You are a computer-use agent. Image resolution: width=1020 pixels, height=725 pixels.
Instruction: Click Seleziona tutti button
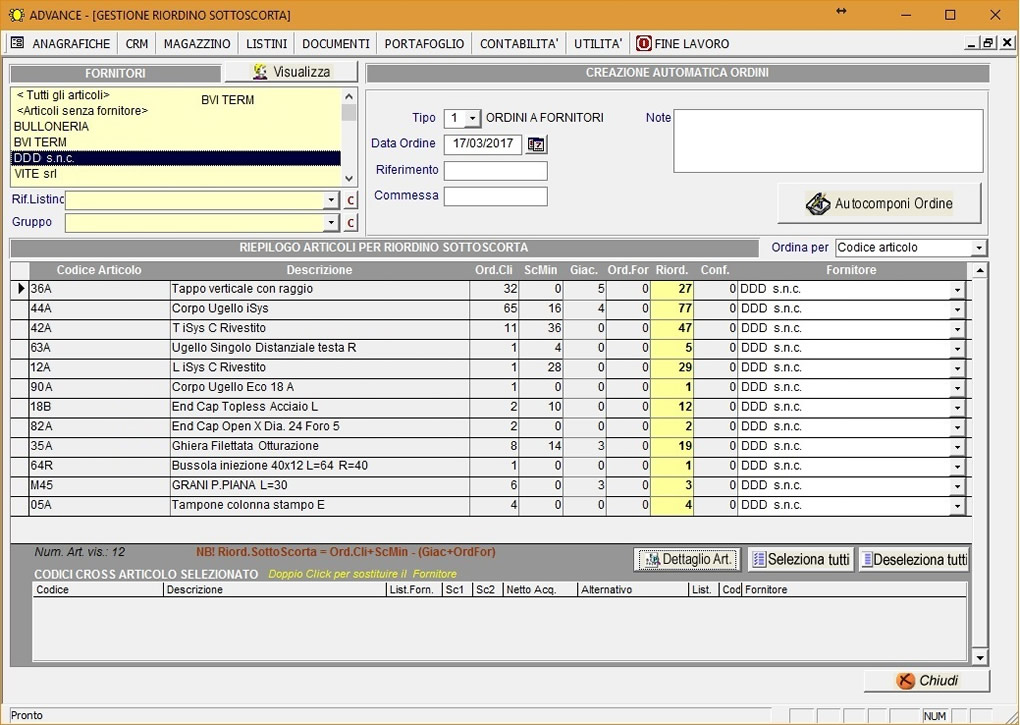(x=801, y=559)
